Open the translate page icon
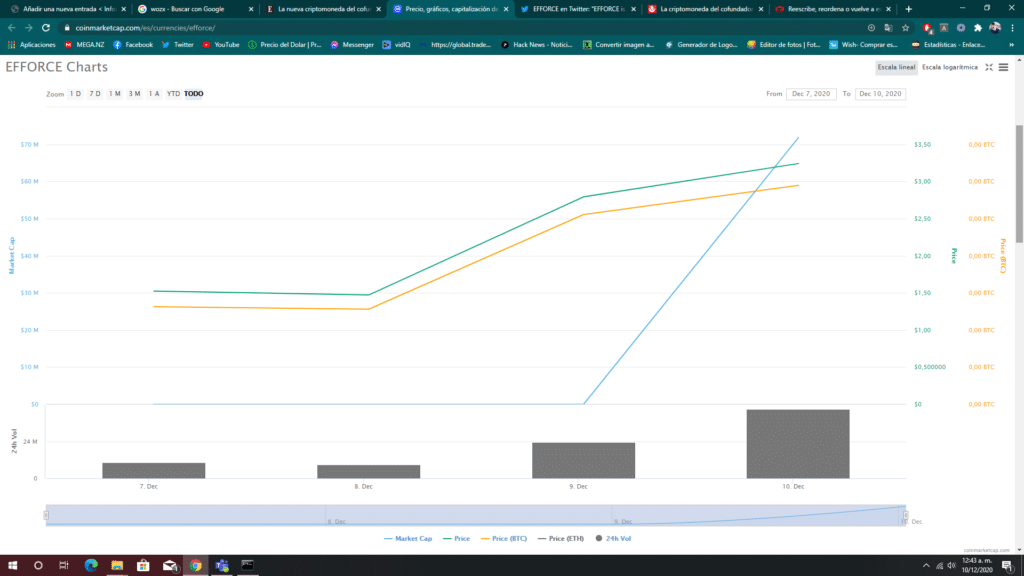Screen dimensions: 1024x576 888,28
